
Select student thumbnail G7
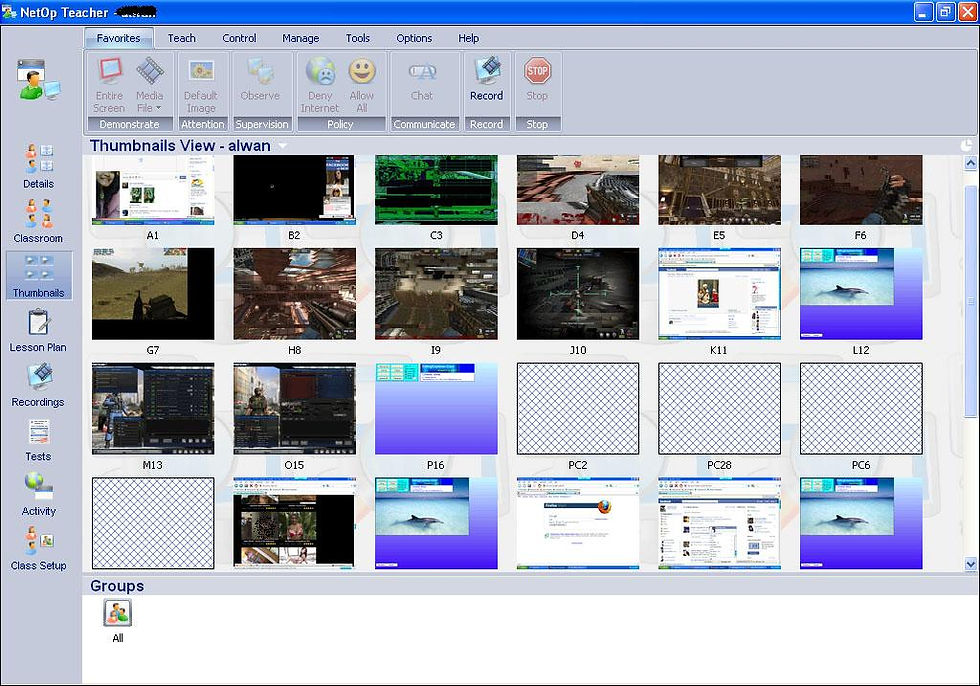(153, 294)
